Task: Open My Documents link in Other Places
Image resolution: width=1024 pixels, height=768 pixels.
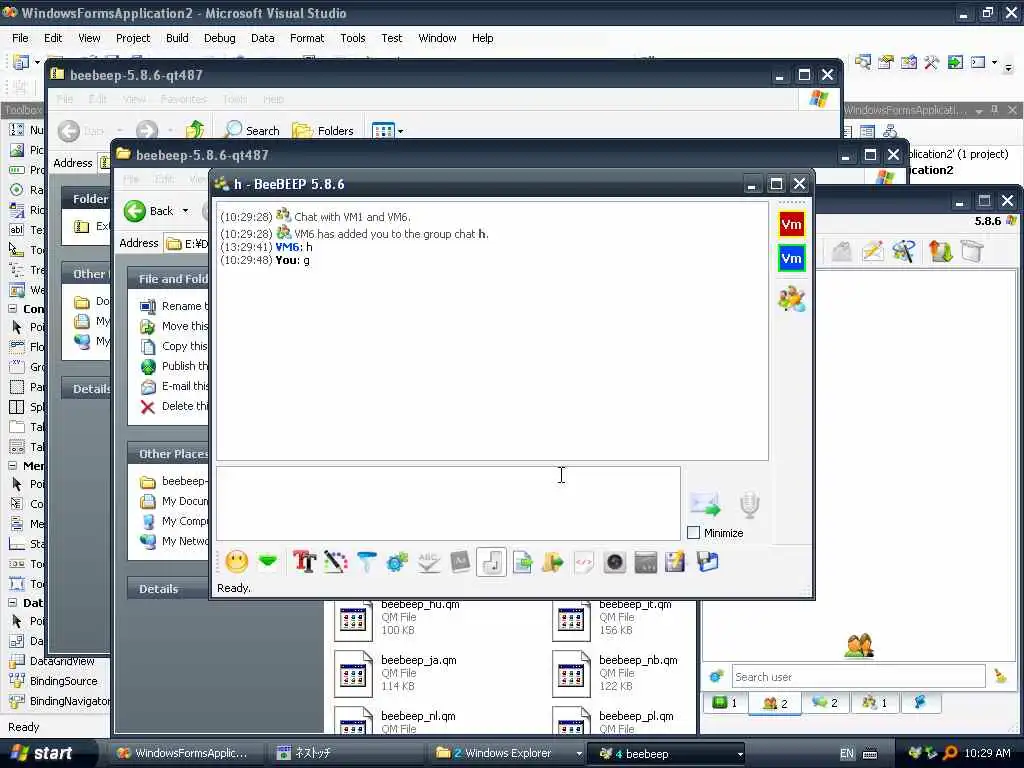Action: (x=174, y=501)
